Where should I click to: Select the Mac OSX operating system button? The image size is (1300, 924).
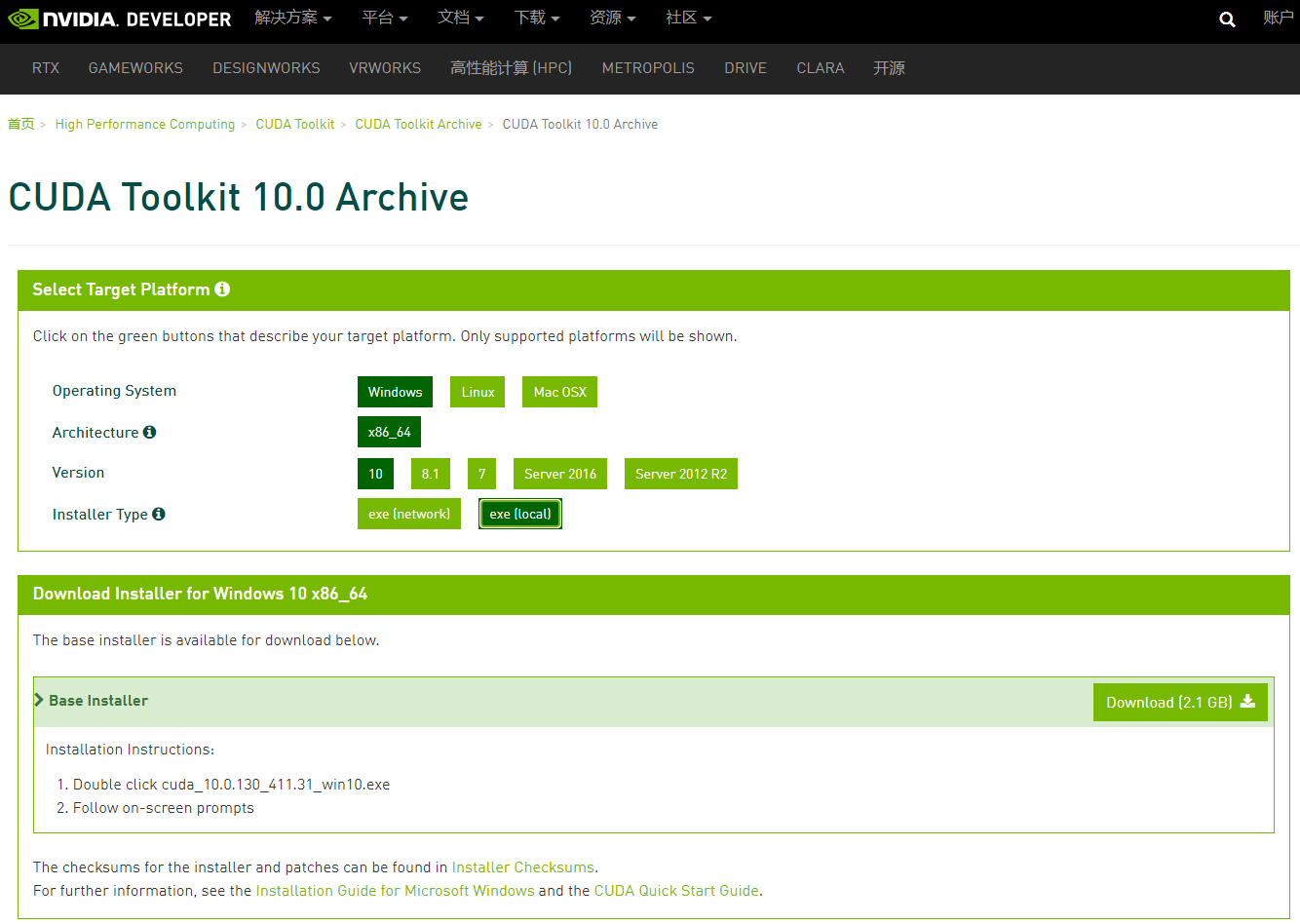coord(559,392)
